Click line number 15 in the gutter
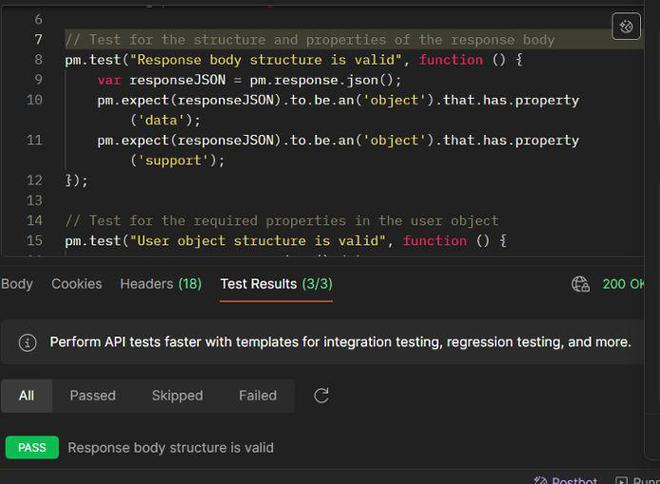 (35, 240)
